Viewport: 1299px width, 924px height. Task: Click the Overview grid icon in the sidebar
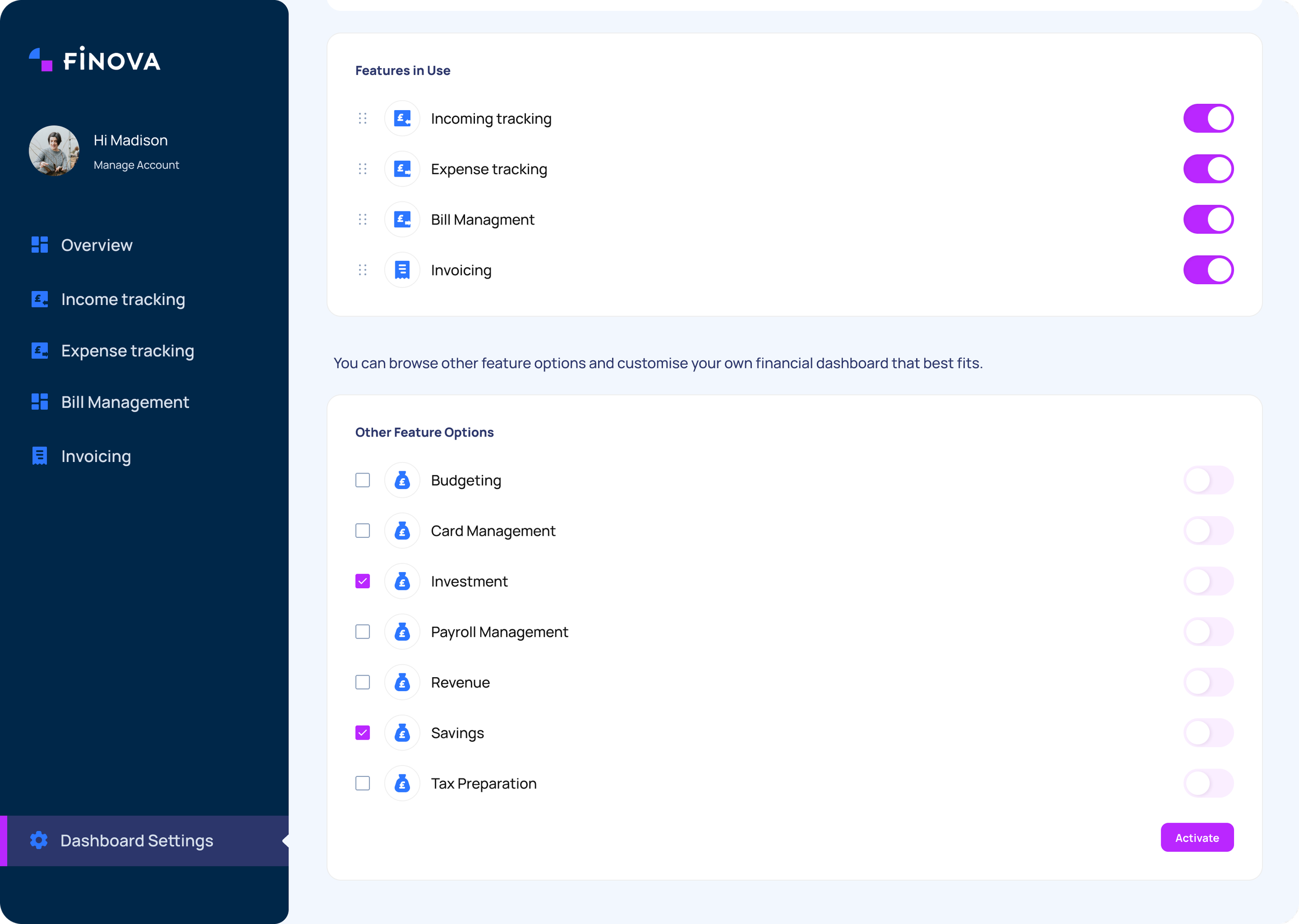pyautogui.click(x=40, y=245)
